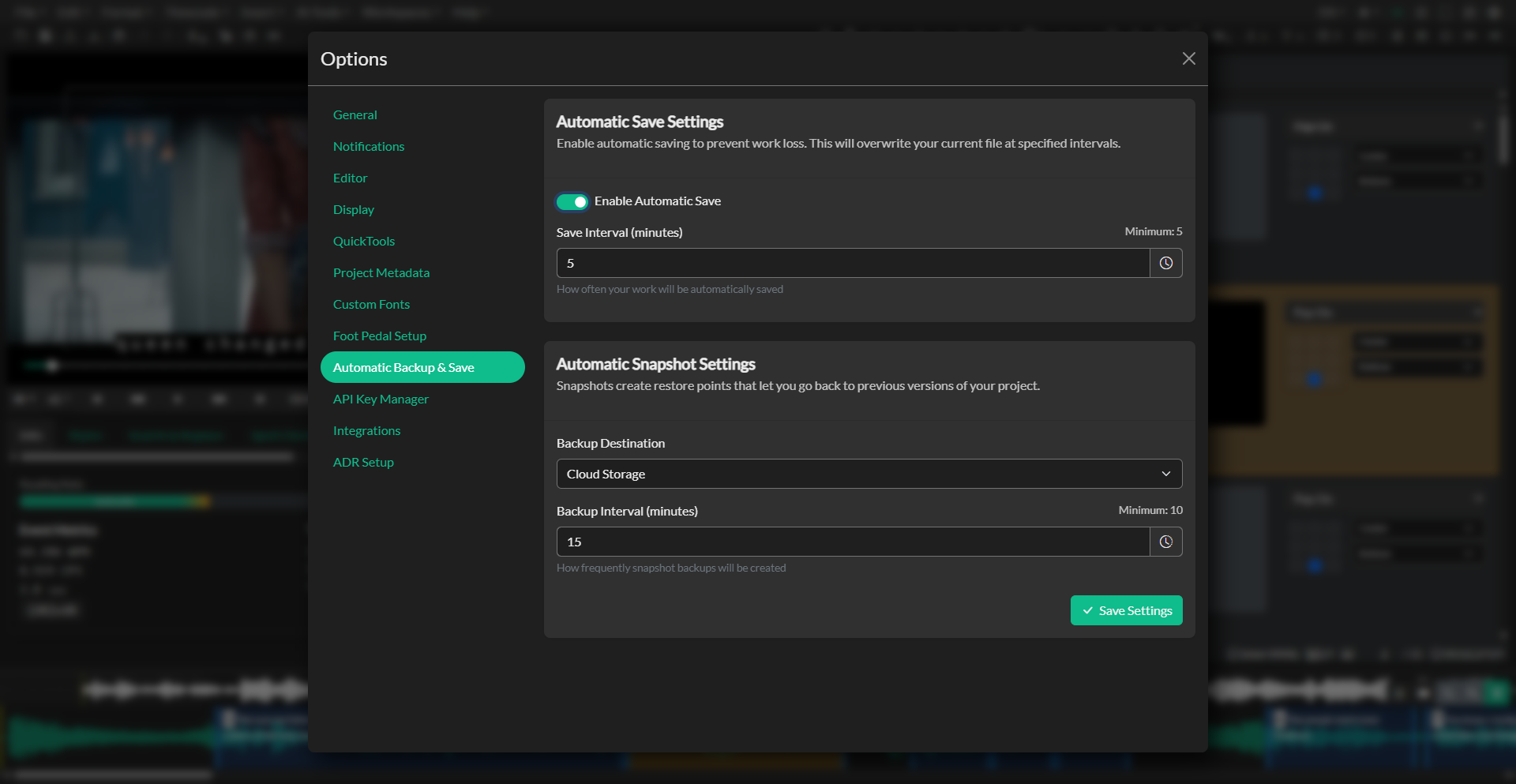The image size is (1516, 784).
Task: Disable the Enable Automatic Save toggle
Action: pyautogui.click(x=572, y=201)
